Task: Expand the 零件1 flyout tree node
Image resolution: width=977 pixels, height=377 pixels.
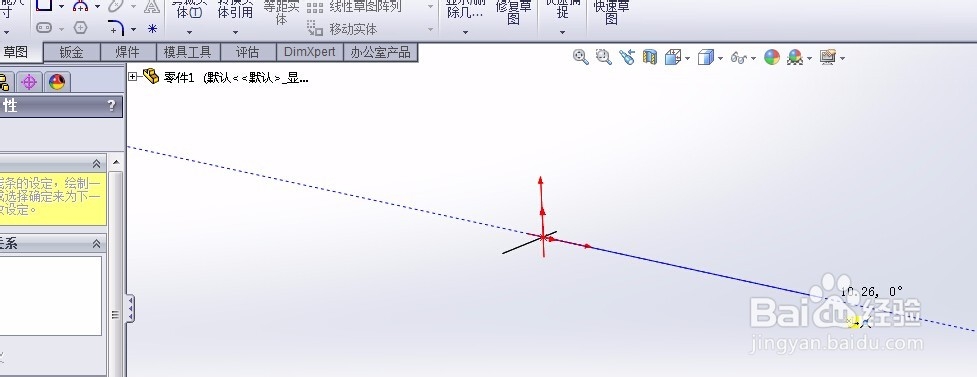Action: [133, 77]
